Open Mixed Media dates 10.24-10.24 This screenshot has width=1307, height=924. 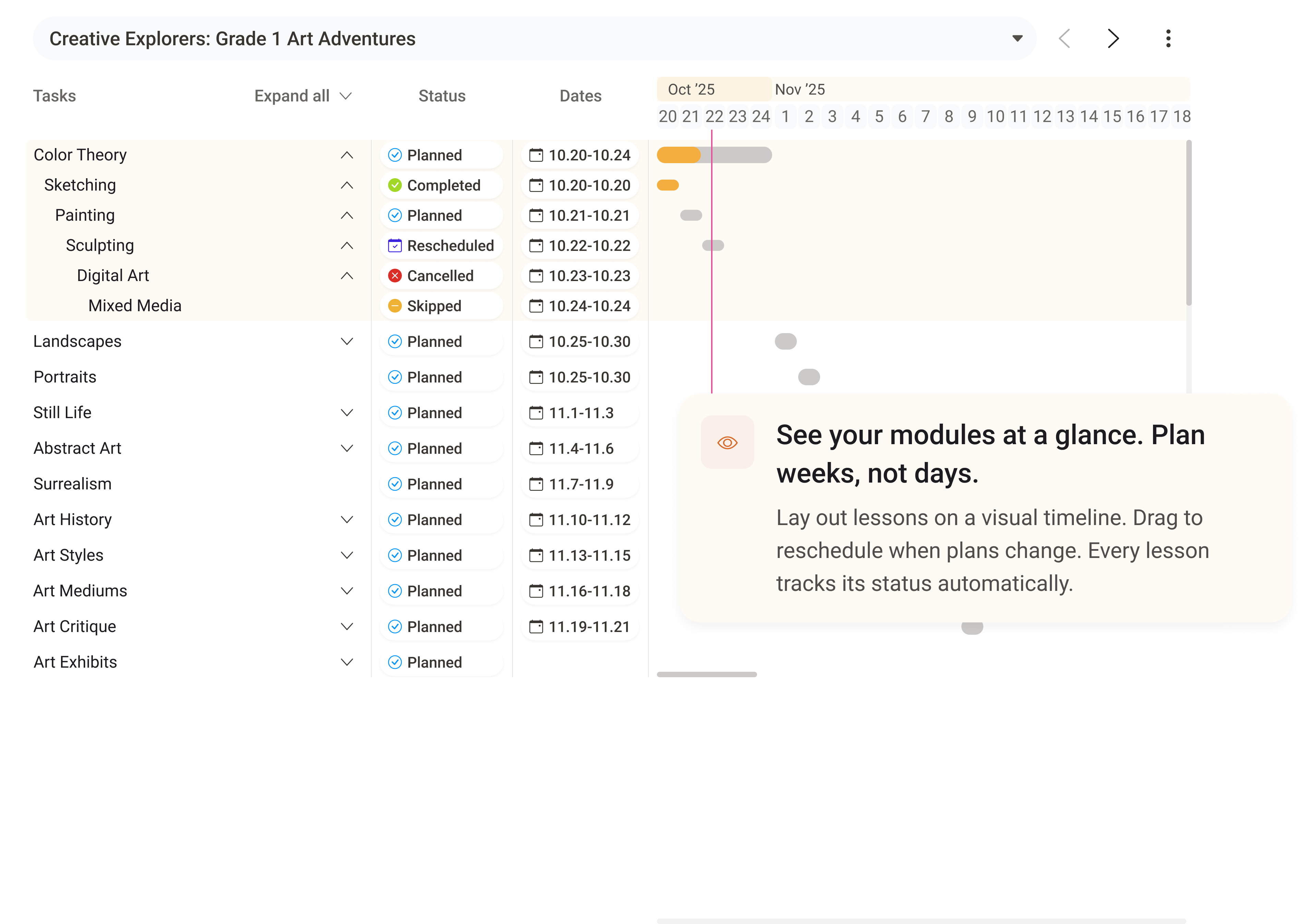coord(580,305)
